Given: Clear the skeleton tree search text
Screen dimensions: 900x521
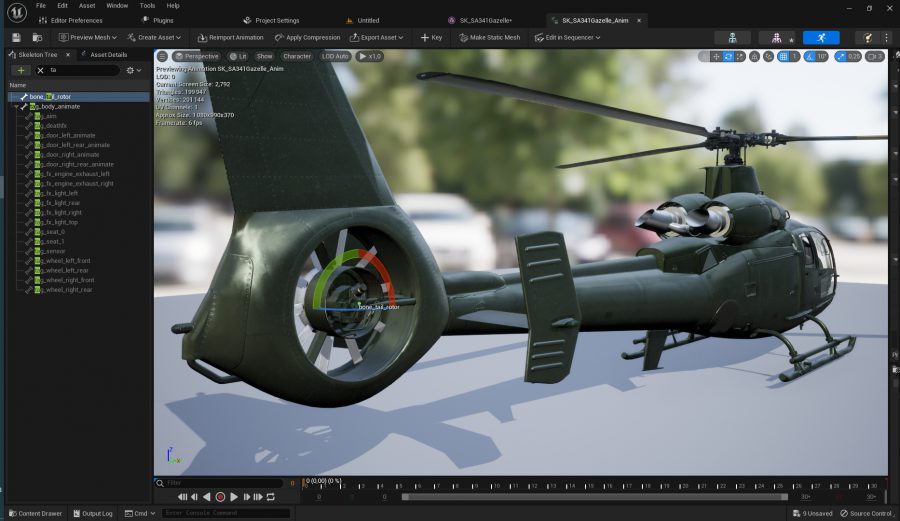Looking at the screenshot, I should coord(40,71).
